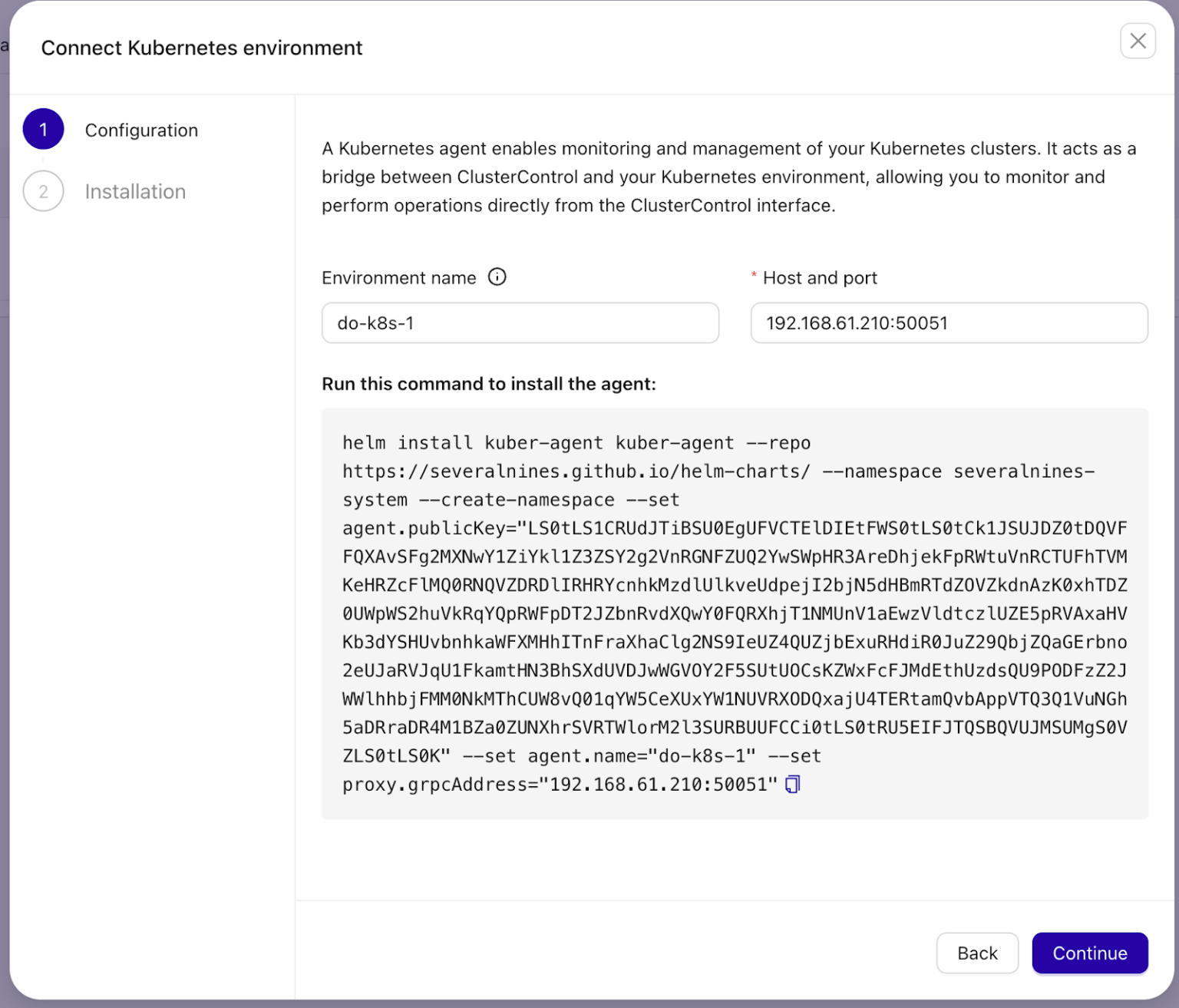Screen dimensions: 1179x1008
Task: Click the Kubernetes agent description paragraph
Action: 729,177
